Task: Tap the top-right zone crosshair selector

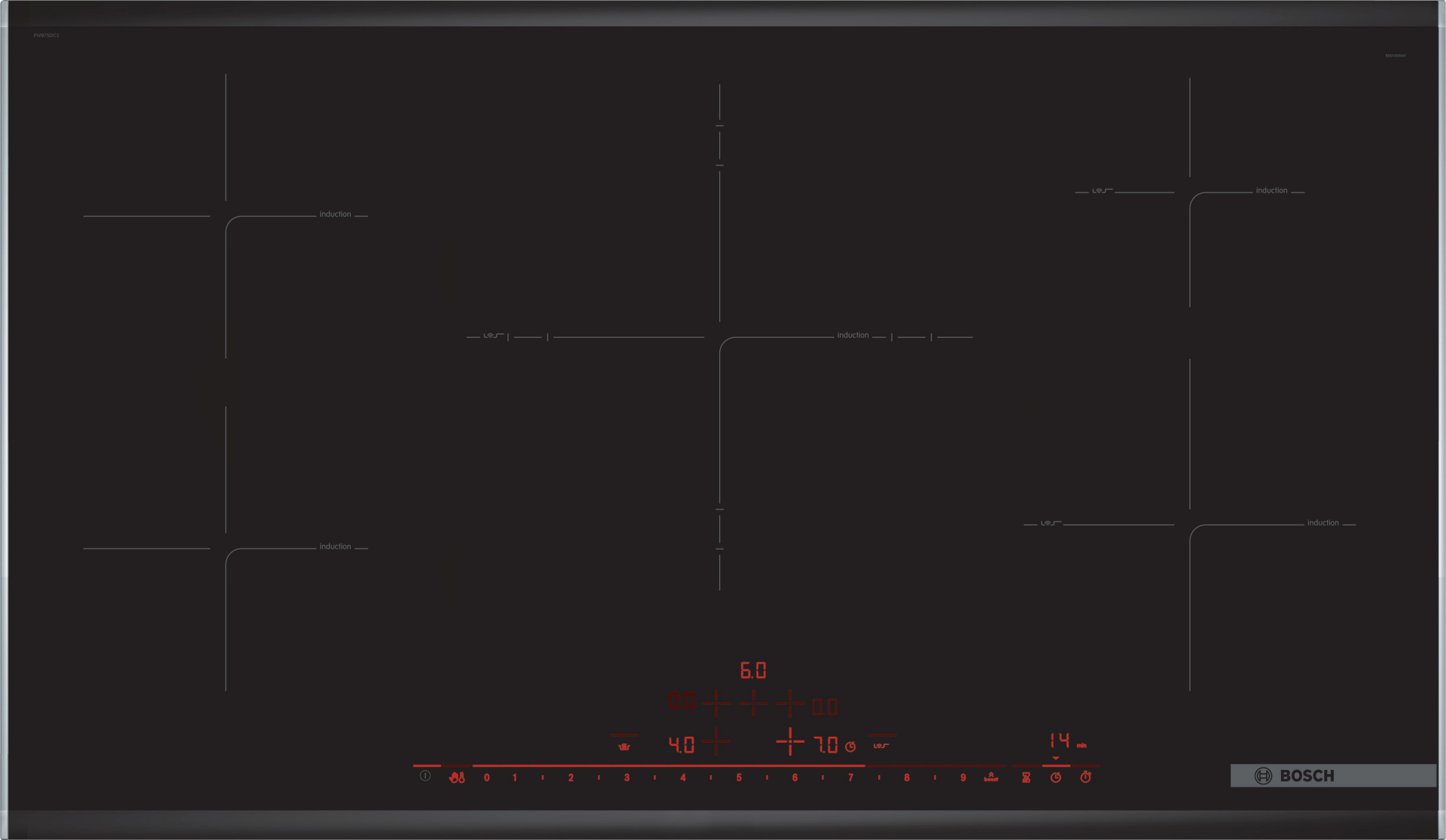Action: pyautogui.click(x=789, y=703)
